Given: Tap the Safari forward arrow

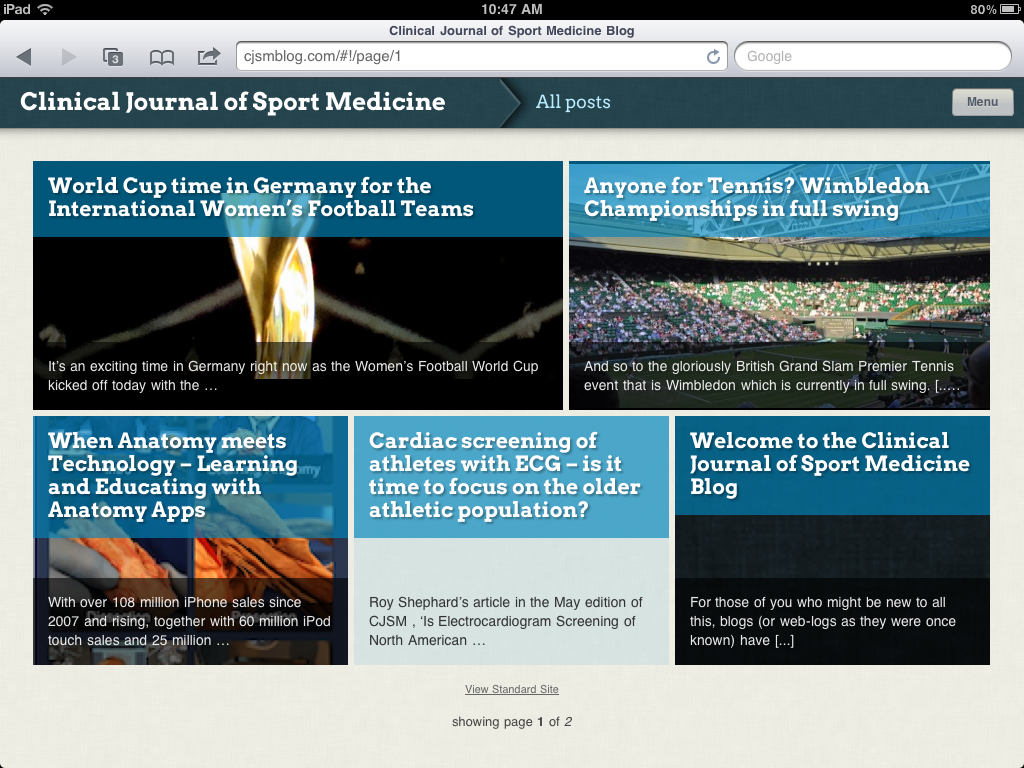Looking at the screenshot, I should click(68, 57).
